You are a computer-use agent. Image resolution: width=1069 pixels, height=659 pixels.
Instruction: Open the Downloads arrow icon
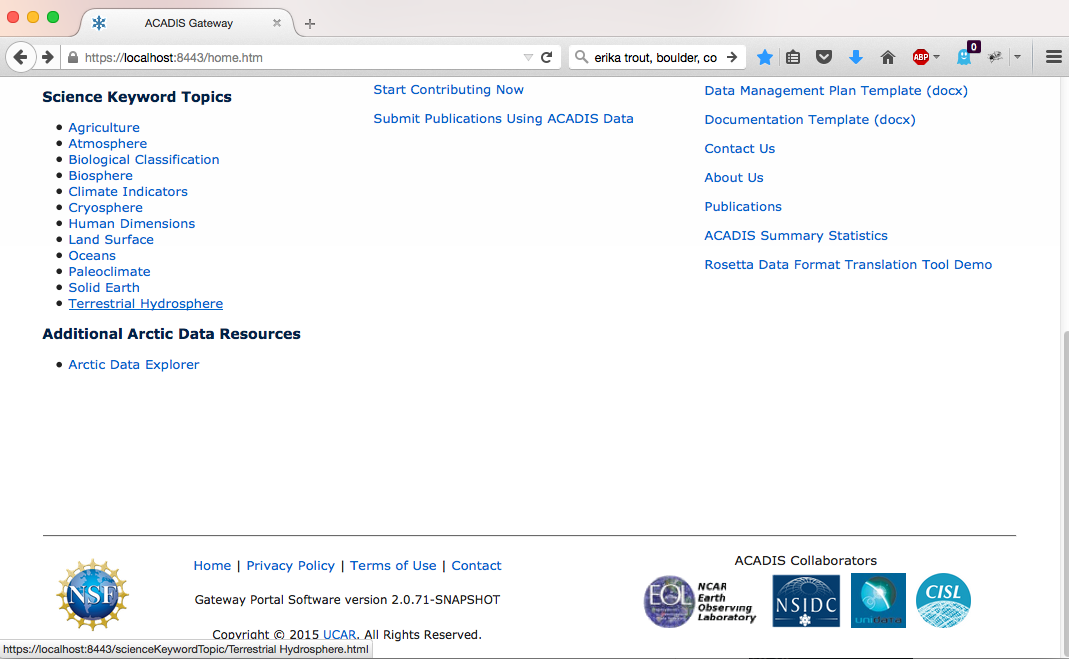pos(855,58)
